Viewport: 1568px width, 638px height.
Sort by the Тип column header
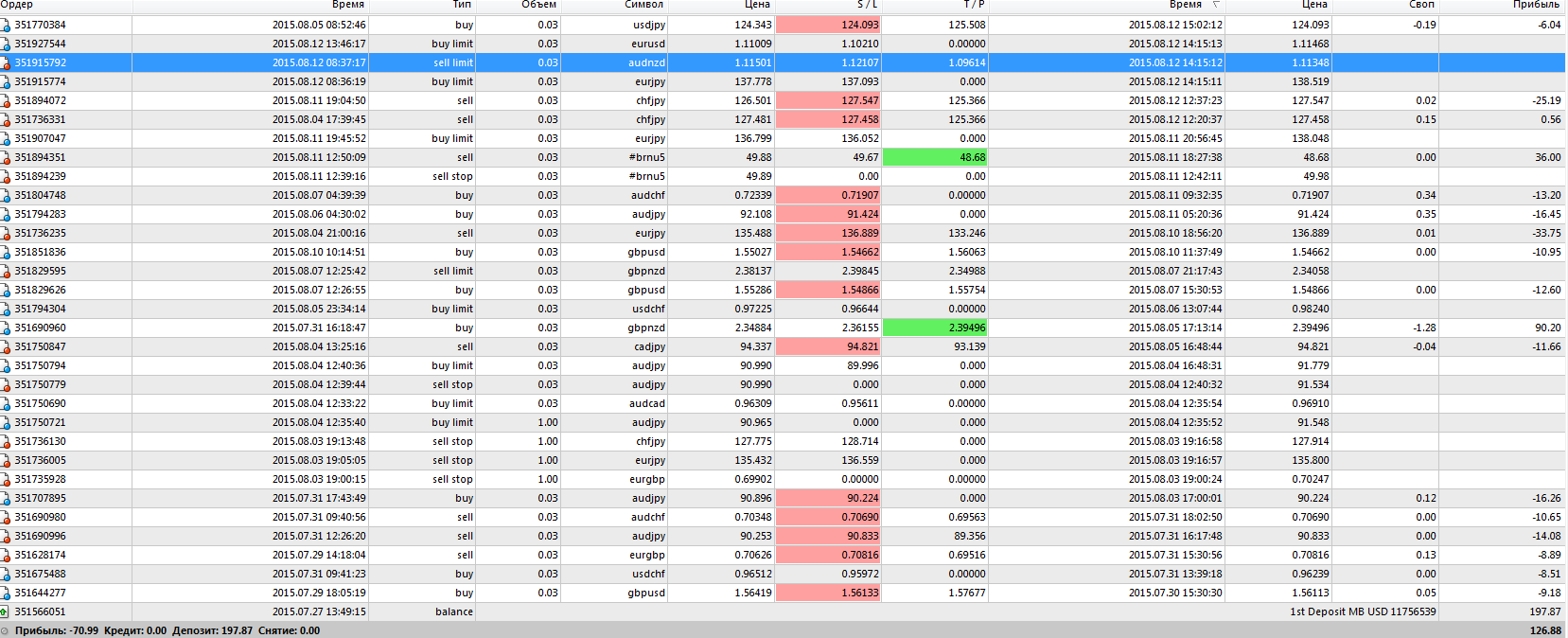coord(462,6)
